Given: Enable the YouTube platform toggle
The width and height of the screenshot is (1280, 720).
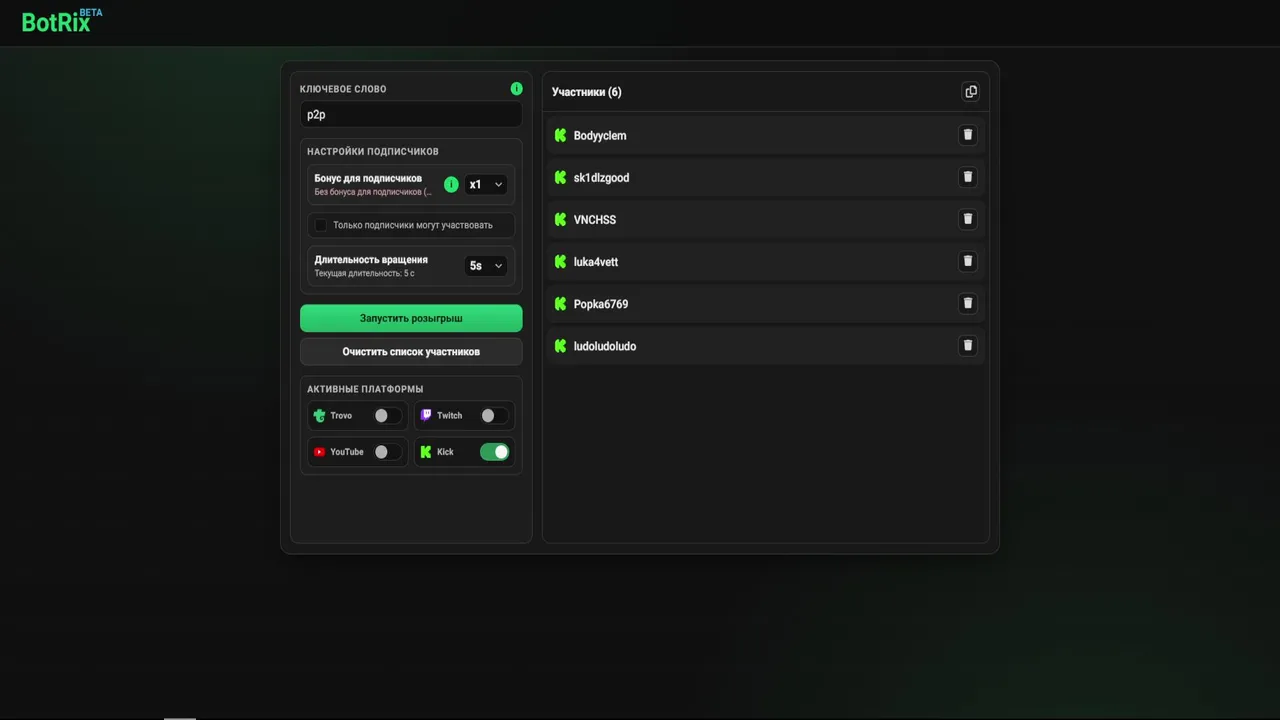Looking at the screenshot, I should pos(387,452).
